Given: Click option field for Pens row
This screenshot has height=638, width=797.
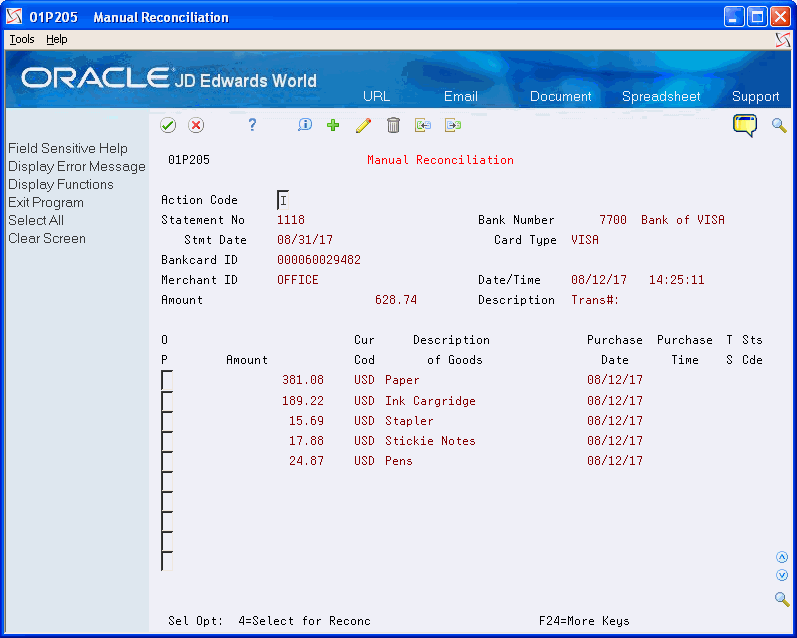Looking at the screenshot, I should (x=167, y=461).
